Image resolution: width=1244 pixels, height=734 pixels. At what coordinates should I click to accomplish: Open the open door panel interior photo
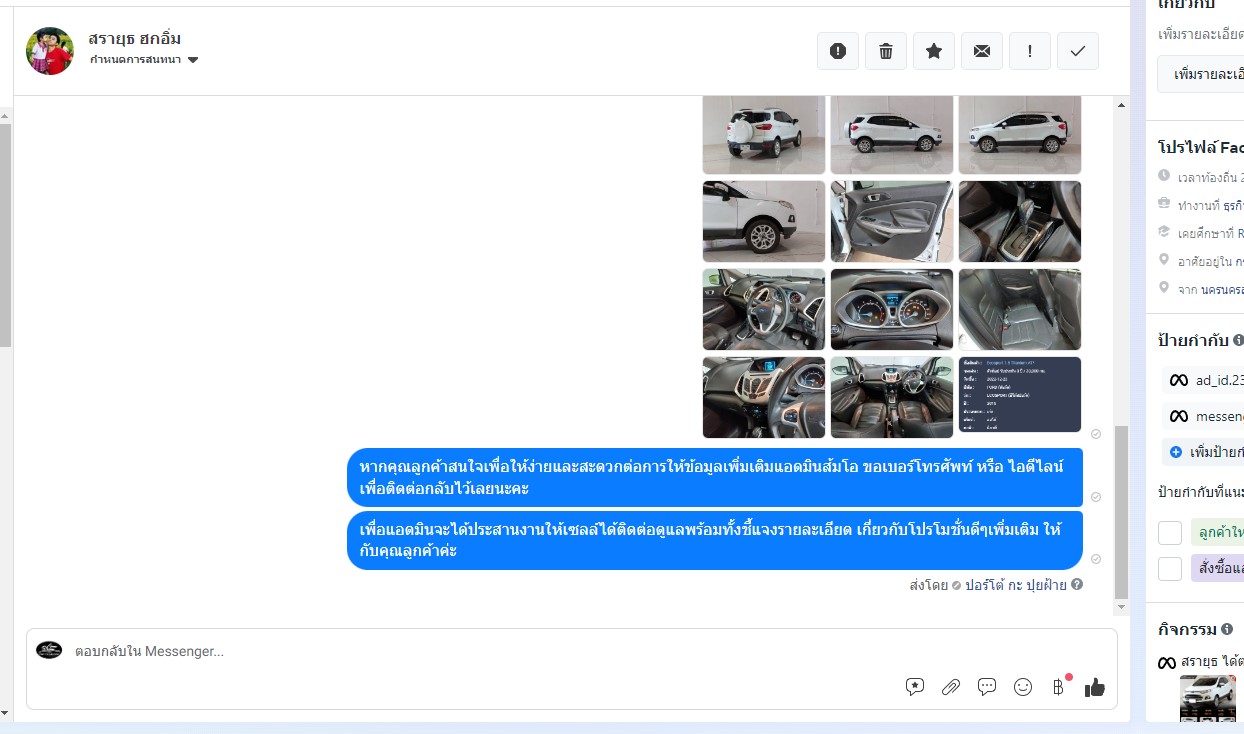(x=892, y=221)
